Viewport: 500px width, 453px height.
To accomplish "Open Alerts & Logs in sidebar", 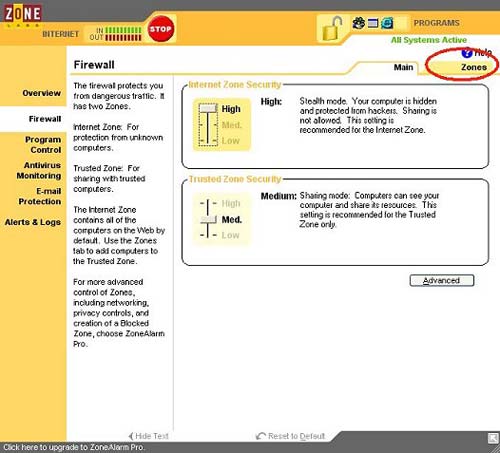I will point(33,222).
